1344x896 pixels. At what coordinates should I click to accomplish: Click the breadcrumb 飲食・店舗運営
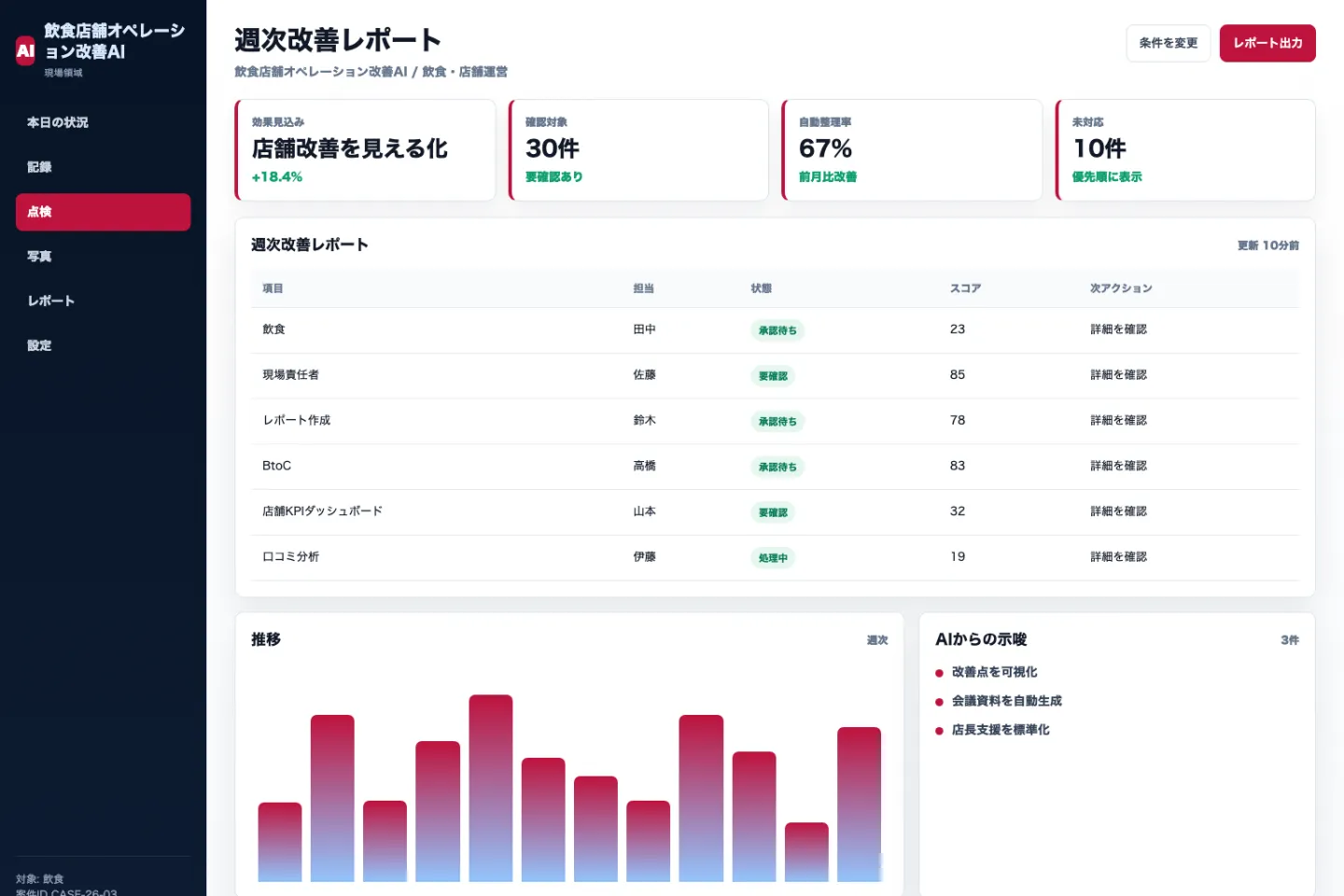pos(465,72)
